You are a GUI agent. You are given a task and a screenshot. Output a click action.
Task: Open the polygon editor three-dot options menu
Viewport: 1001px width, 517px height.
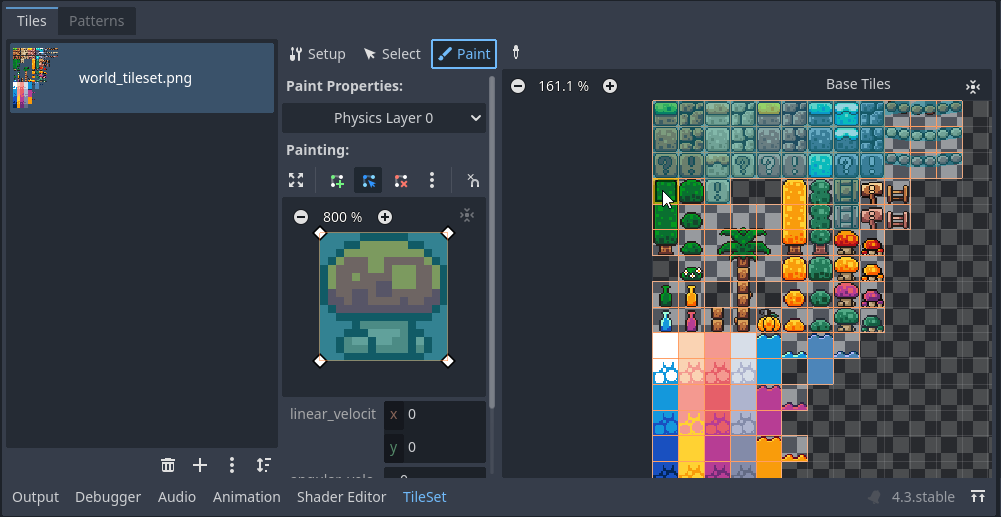[432, 180]
